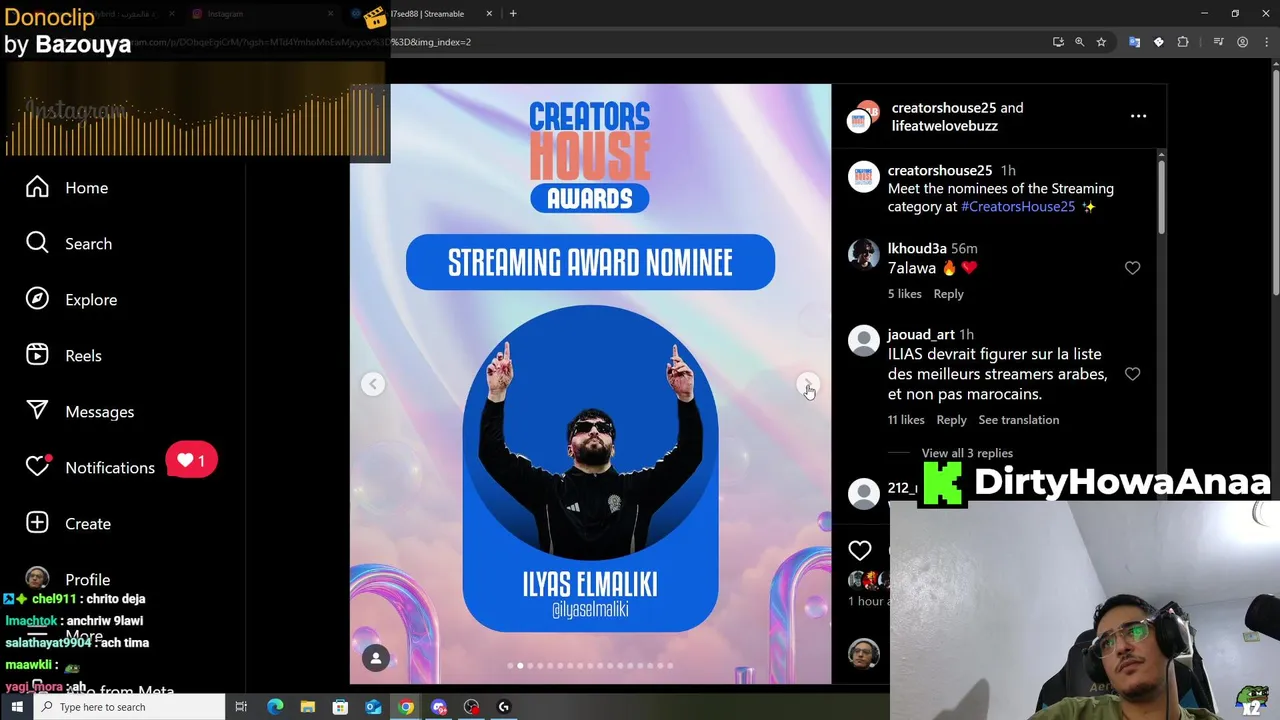Open the Windows Start menu
Image resolution: width=1280 pixels, height=720 pixels.
[17, 707]
